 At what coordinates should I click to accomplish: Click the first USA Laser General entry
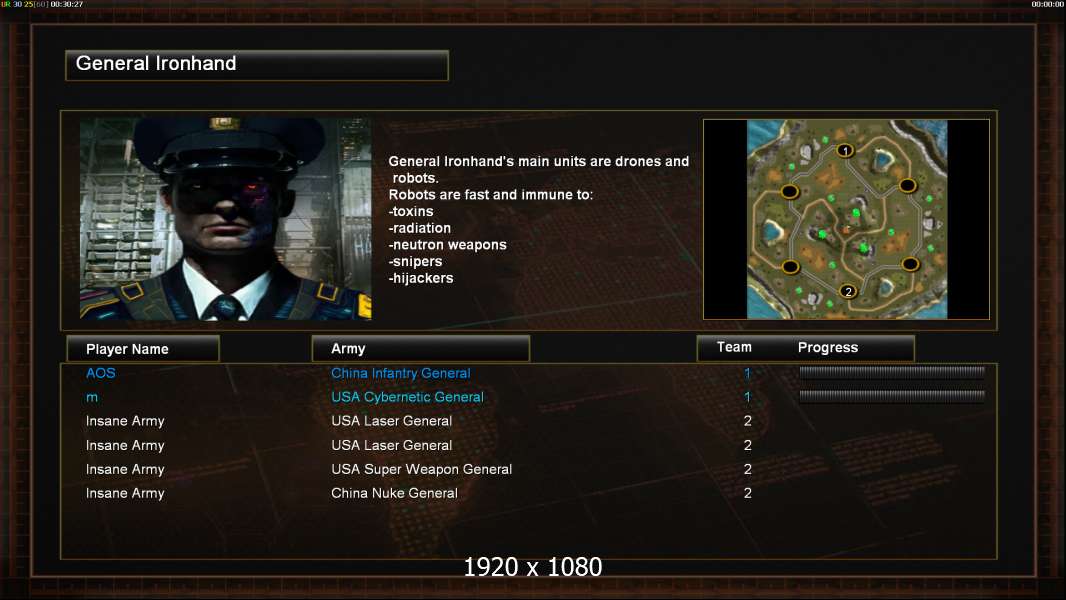pos(392,421)
